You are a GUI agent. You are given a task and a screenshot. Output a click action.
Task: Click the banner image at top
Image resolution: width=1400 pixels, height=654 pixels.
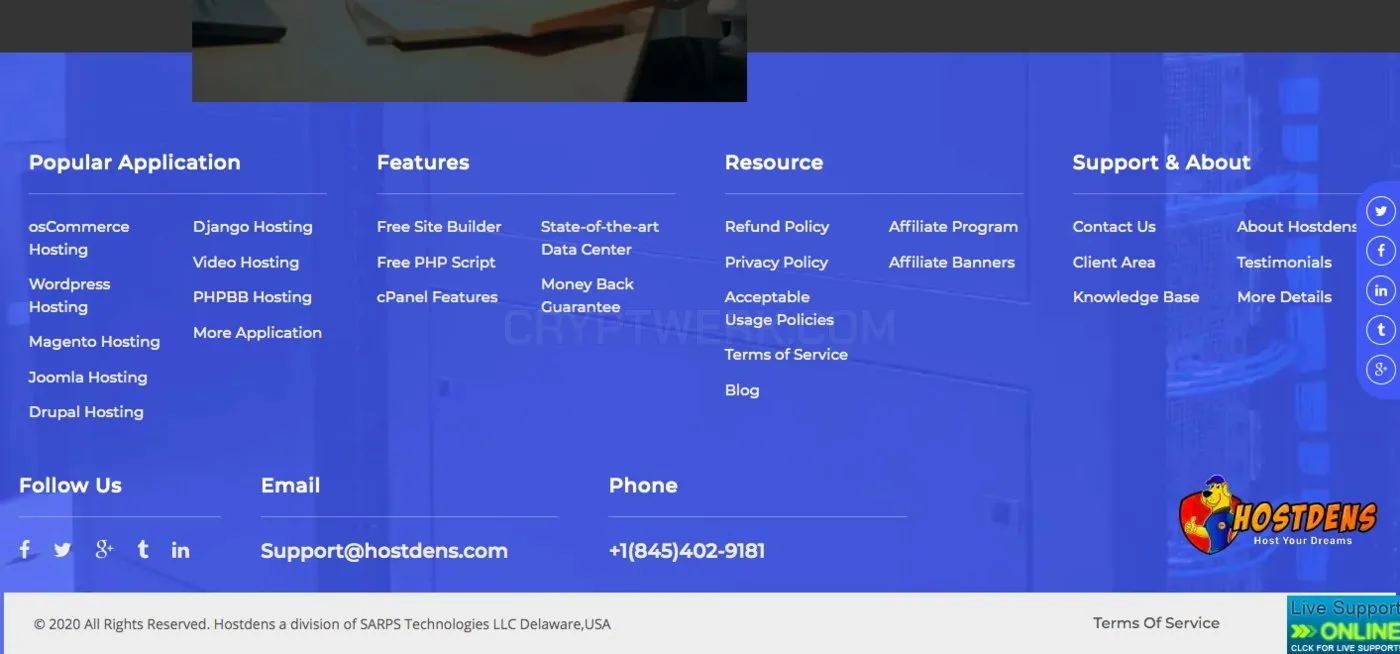pyautogui.click(x=469, y=50)
